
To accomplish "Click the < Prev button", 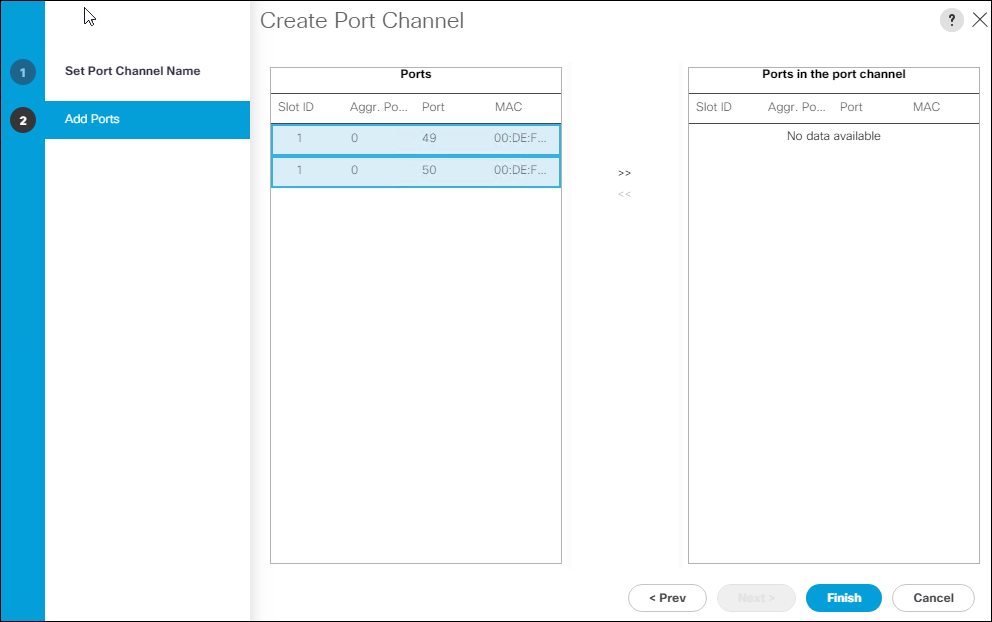I will pyautogui.click(x=667, y=598).
